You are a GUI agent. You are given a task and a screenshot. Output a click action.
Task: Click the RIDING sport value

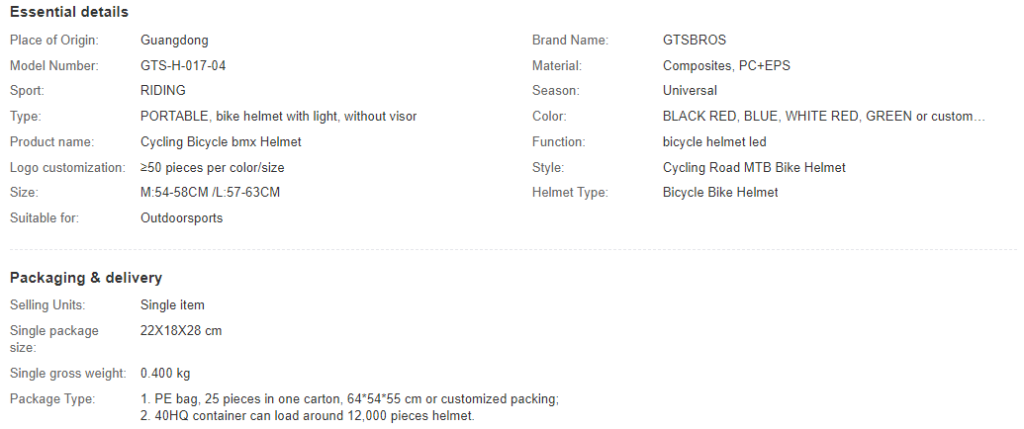click(163, 91)
